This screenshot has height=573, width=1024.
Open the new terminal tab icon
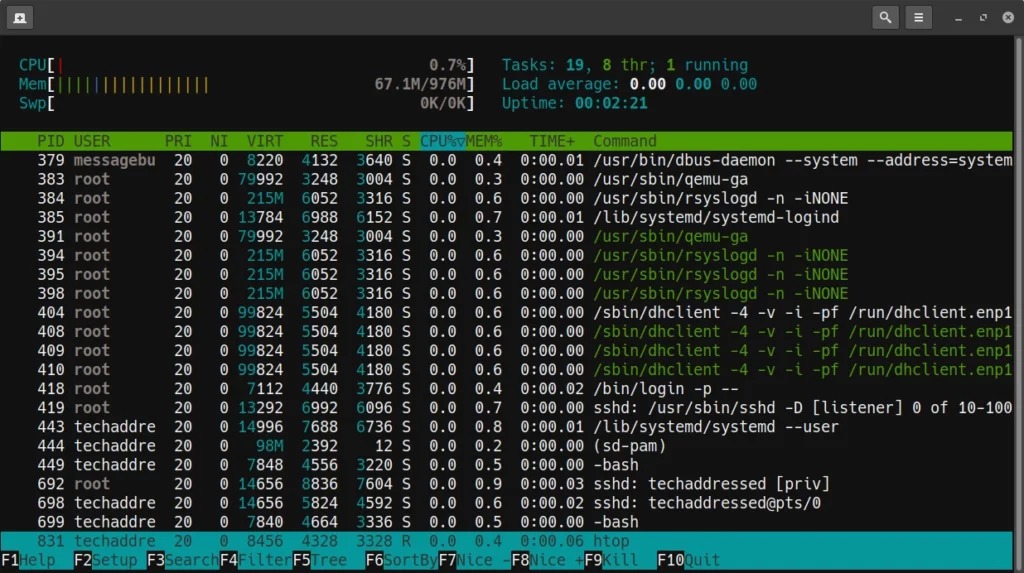20,18
